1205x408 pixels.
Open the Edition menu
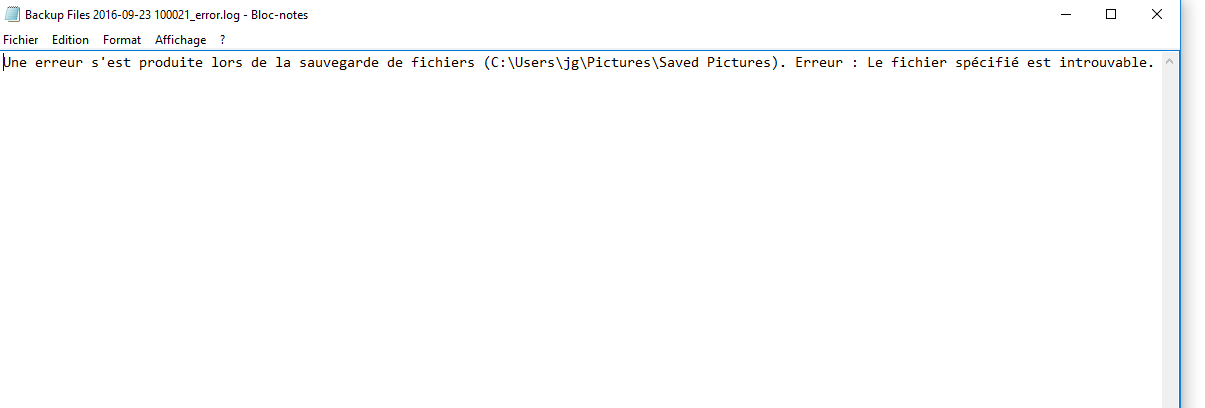click(x=70, y=40)
